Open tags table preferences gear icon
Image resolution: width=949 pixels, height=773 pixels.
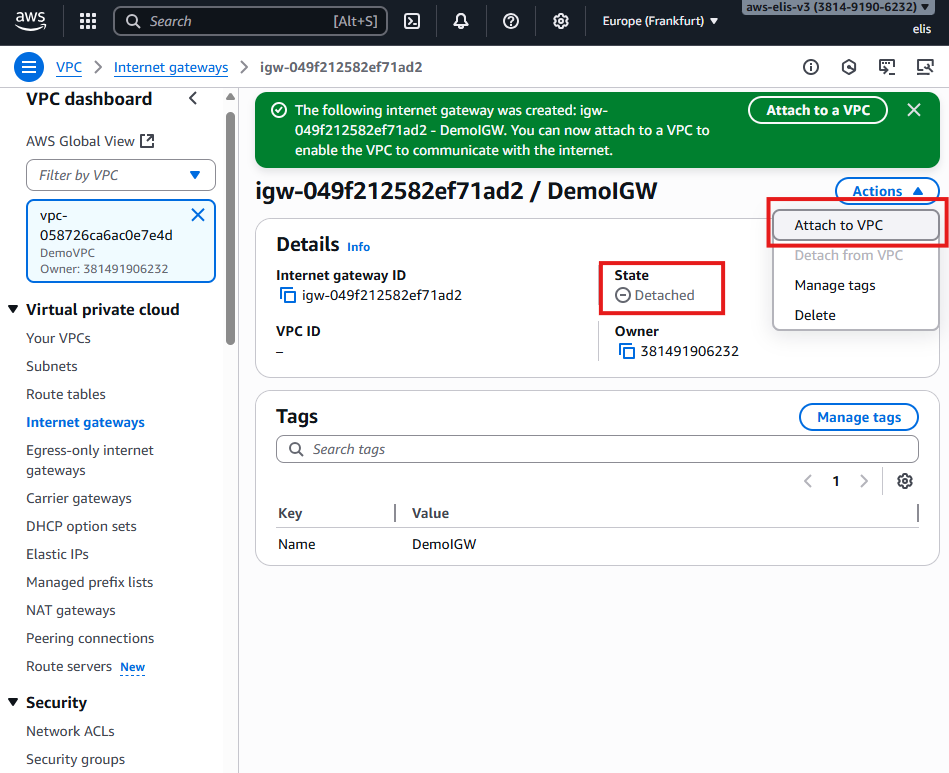(905, 481)
